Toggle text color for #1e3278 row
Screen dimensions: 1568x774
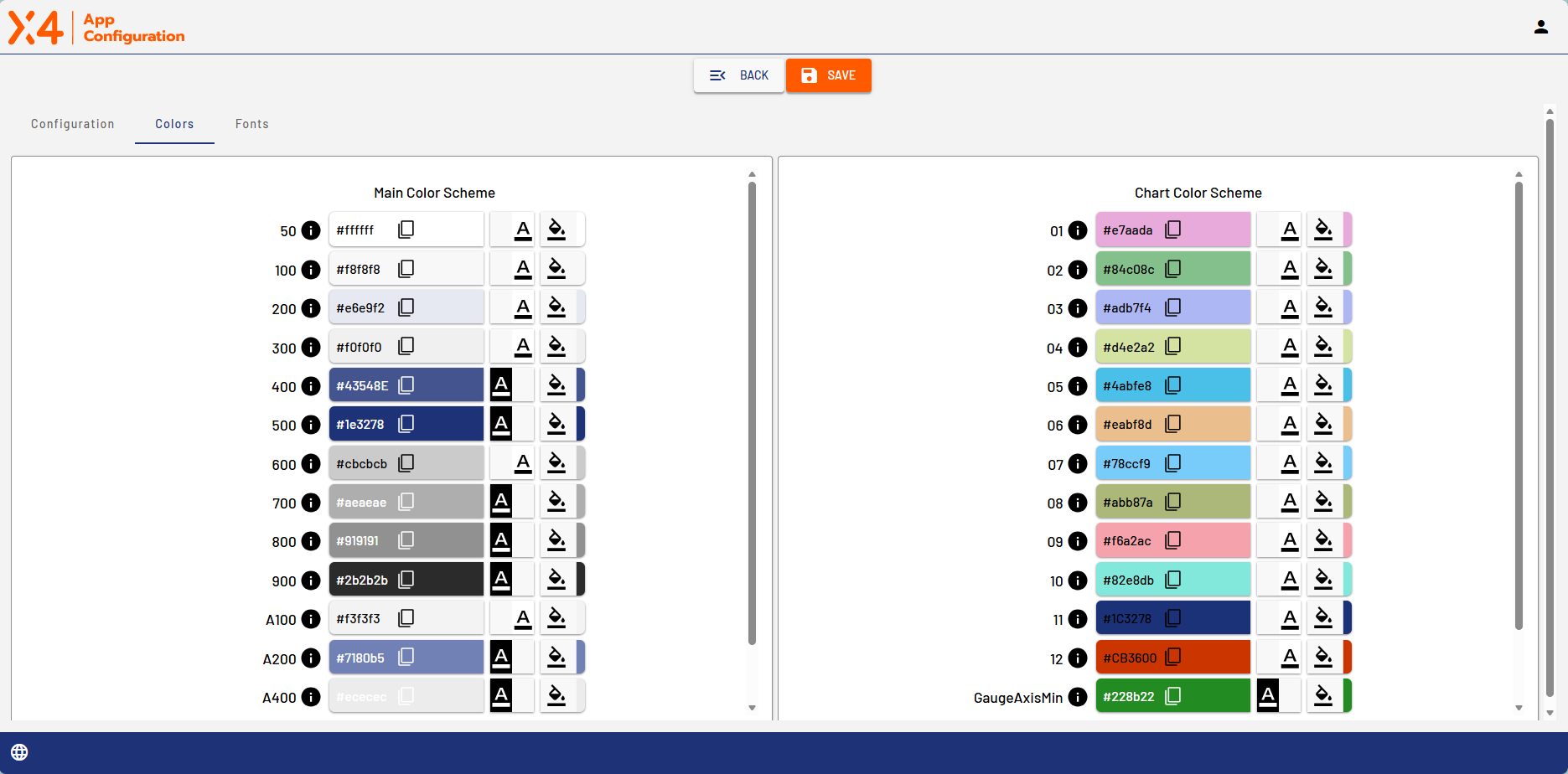pos(502,425)
